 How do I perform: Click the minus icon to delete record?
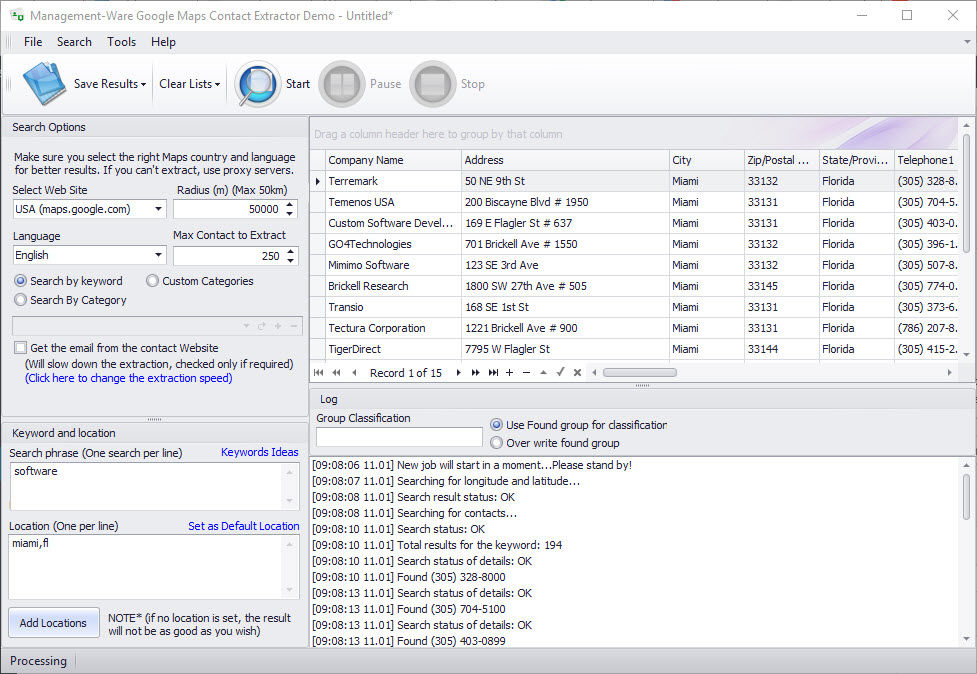click(527, 373)
